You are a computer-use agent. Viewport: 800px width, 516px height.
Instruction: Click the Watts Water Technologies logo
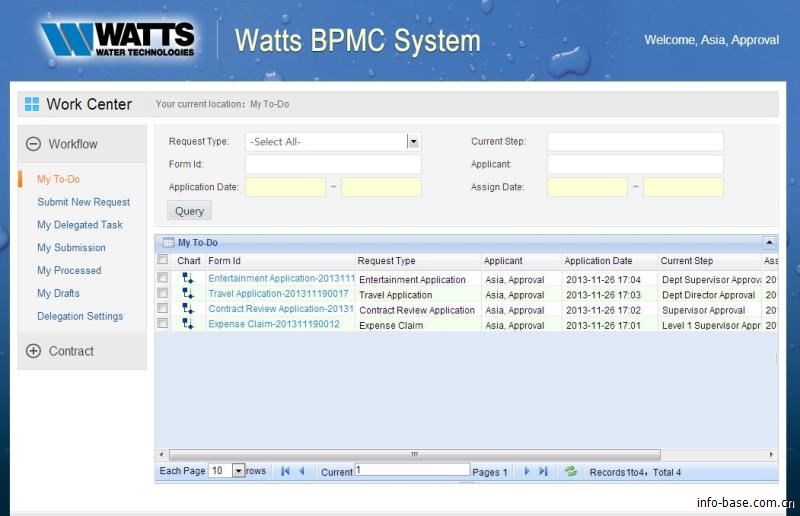pyautogui.click(x=118, y=39)
